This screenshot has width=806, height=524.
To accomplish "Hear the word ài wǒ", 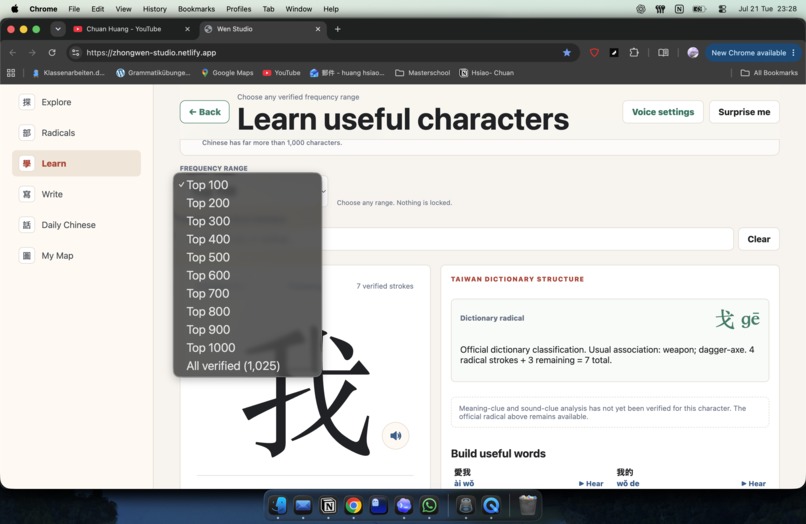I will (x=591, y=483).
